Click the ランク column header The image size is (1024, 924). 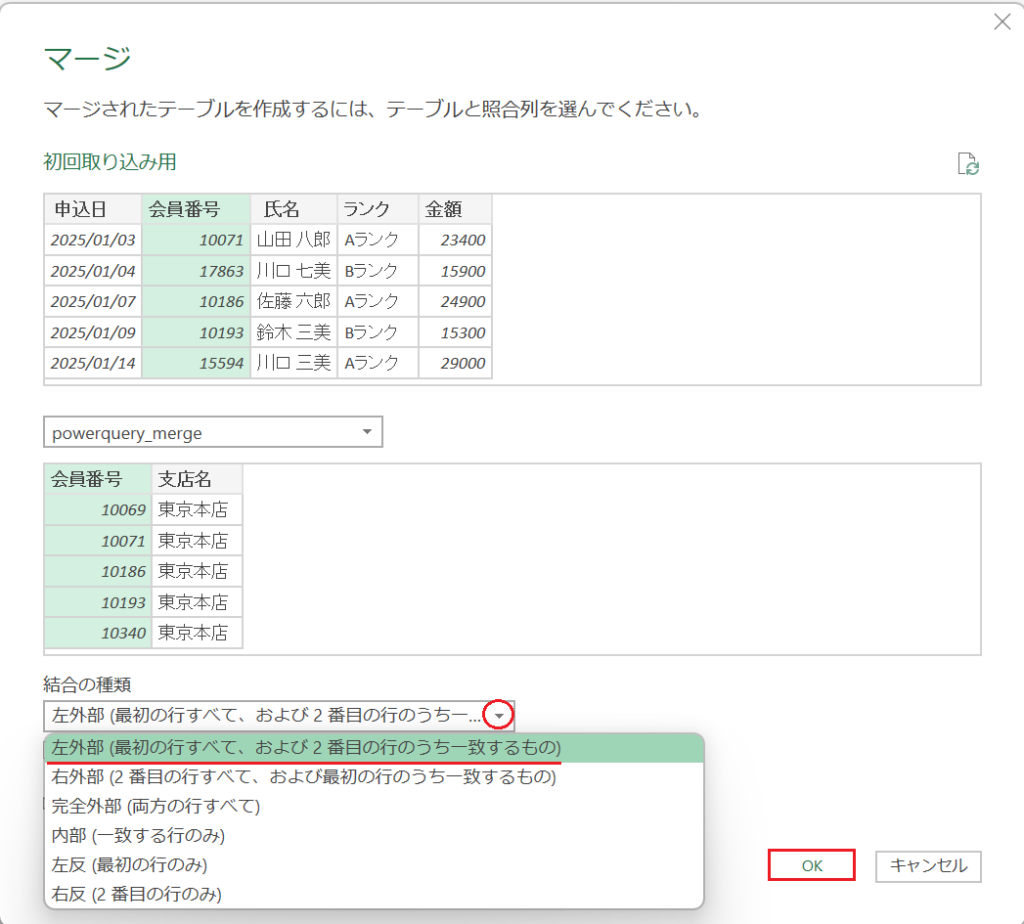[x=375, y=209]
